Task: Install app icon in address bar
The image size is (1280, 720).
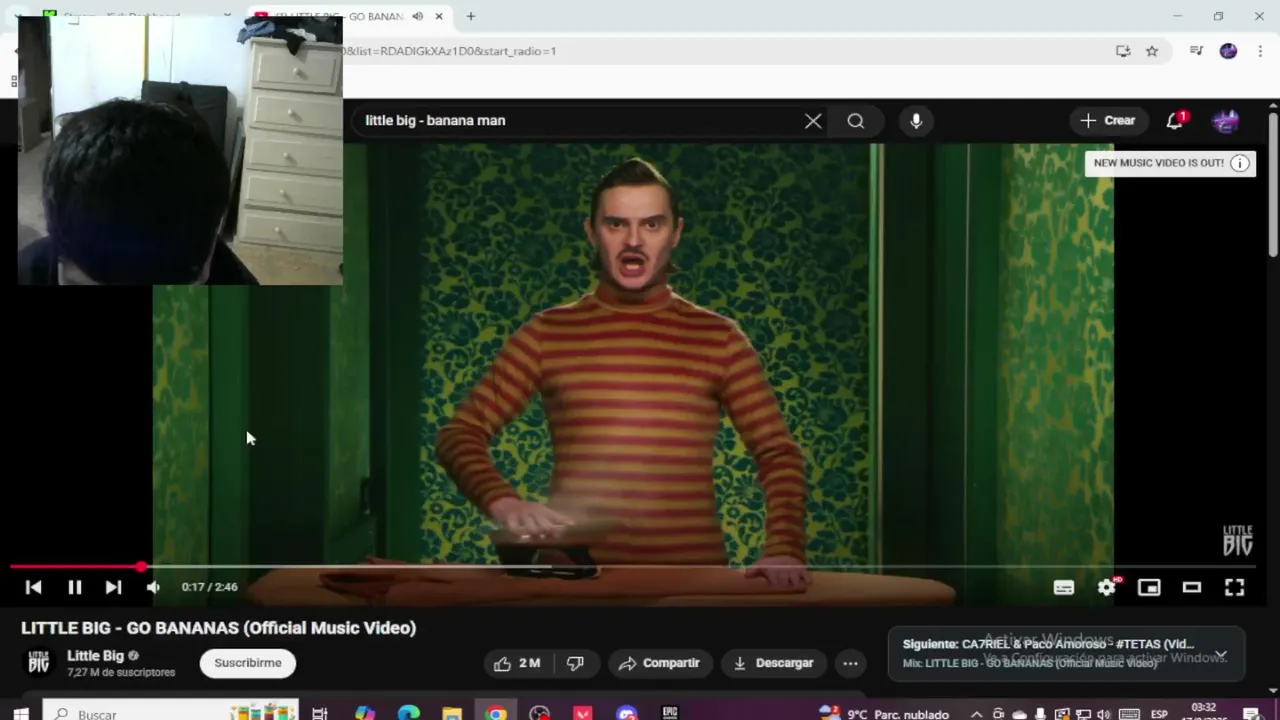Action: pyautogui.click(x=1123, y=51)
